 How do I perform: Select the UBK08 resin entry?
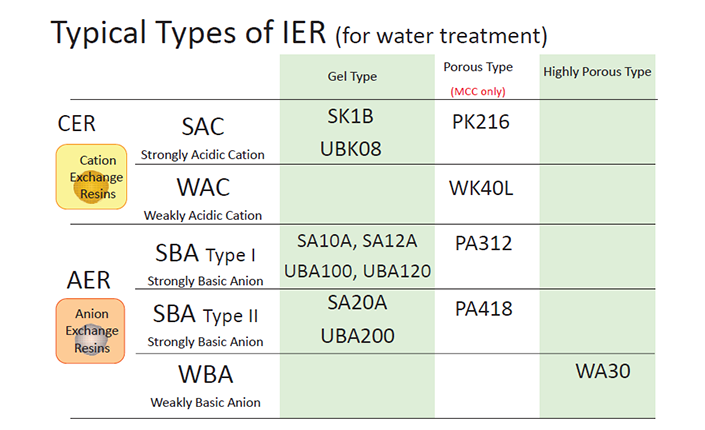(351, 149)
